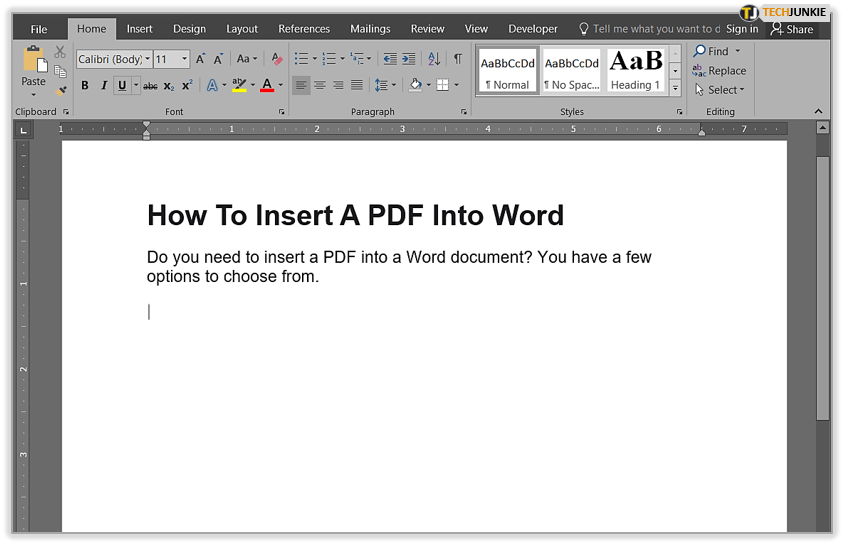Apply superscript formatting
Viewport: 844px width, 545px height.
point(187,86)
